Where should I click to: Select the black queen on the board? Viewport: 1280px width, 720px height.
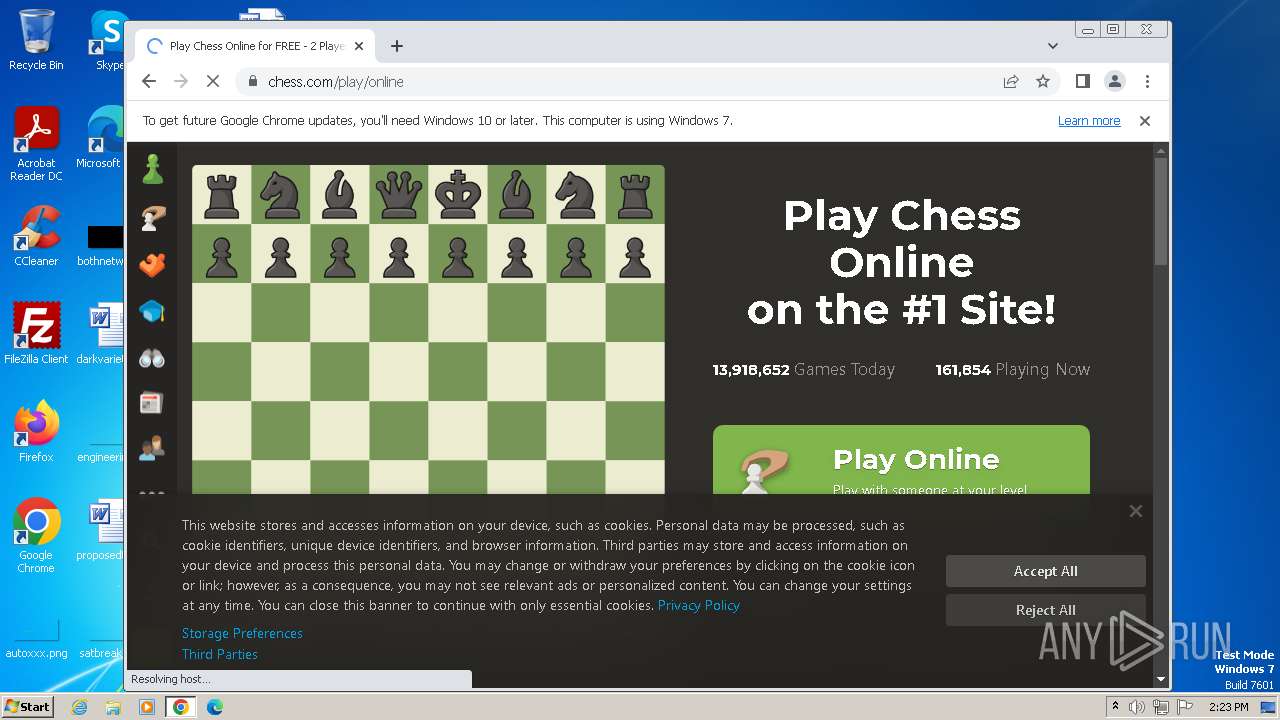[x=399, y=195]
